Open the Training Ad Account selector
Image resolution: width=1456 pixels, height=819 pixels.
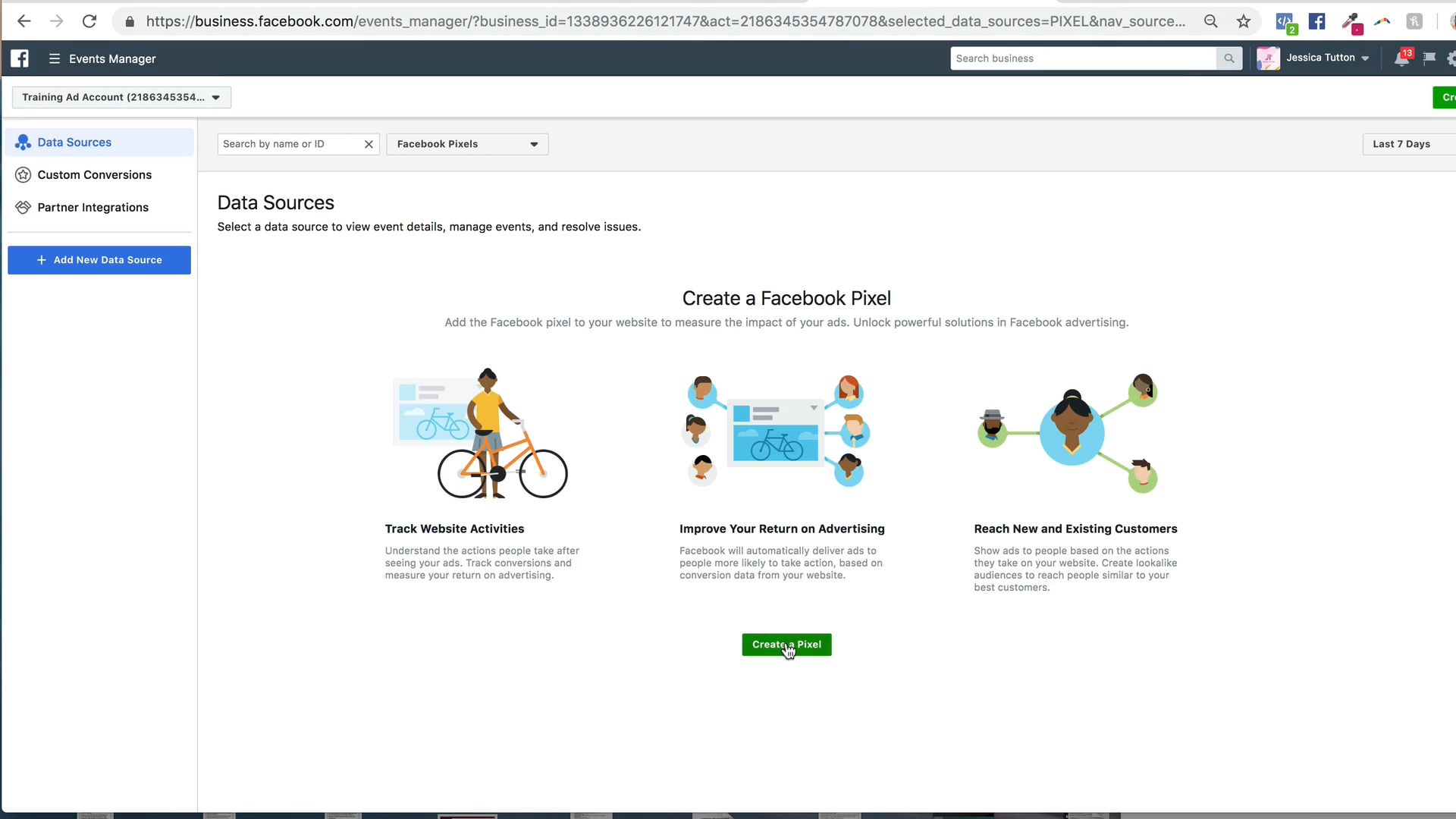[121, 97]
